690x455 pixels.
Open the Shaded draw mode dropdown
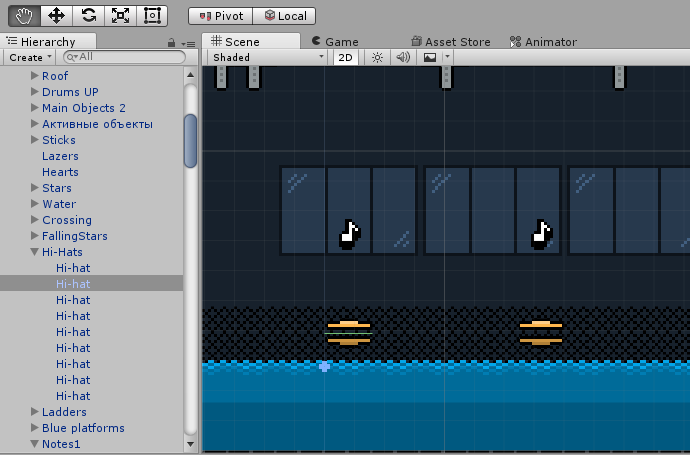(268, 58)
